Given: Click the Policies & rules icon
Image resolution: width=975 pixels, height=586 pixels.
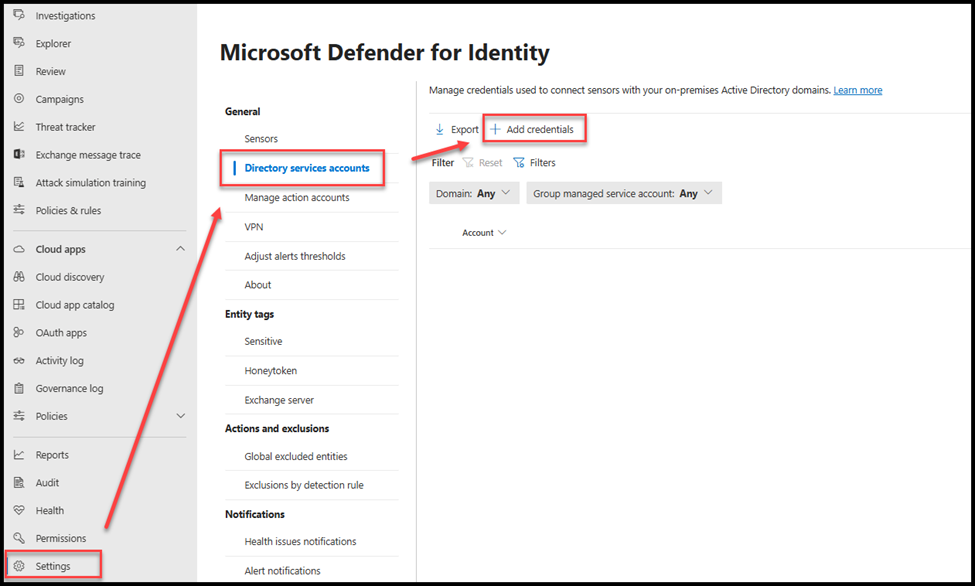Looking at the screenshot, I should click(x=19, y=210).
